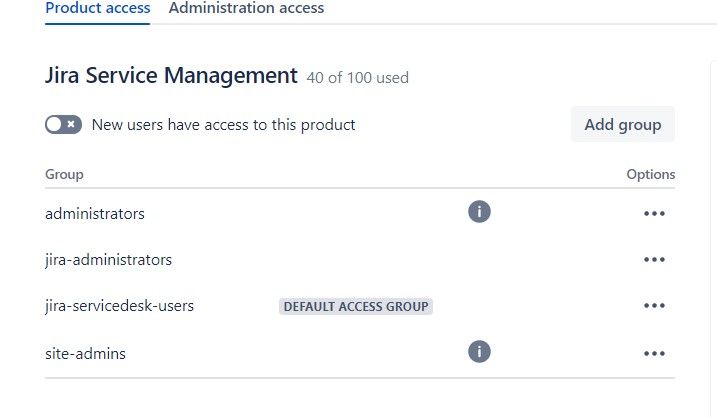The height and width of the screenshot is (417, 717).
Task: Click the Jira Service Management heading
Action: click(171, 75)
